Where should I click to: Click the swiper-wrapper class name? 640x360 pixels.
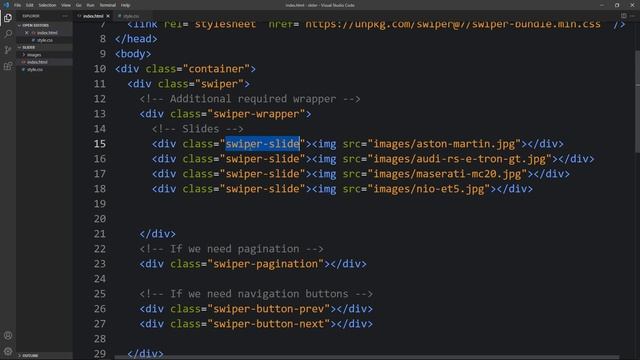[x=256, y=114]
